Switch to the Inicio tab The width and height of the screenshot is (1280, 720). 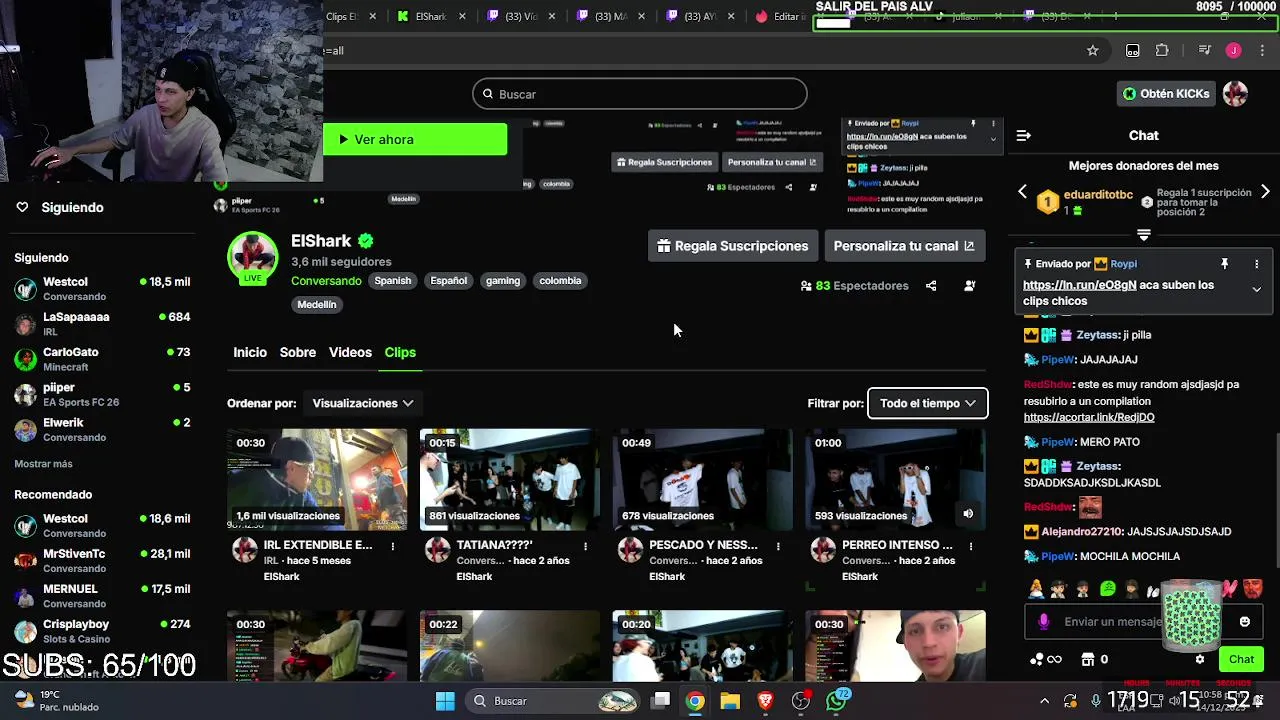250,352
